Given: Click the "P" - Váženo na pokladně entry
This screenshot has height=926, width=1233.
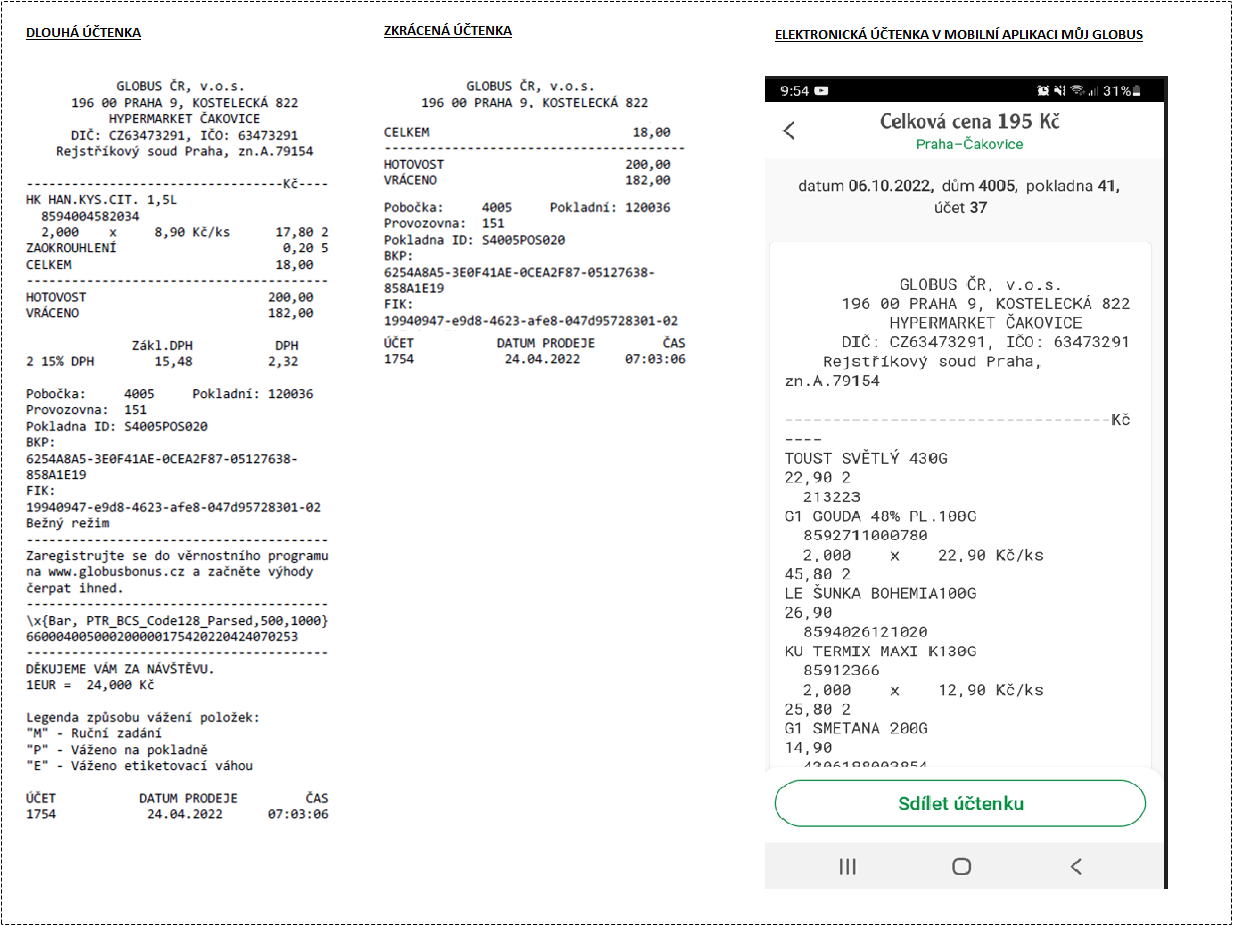Looking at the screenshot, I should point(116,750).
